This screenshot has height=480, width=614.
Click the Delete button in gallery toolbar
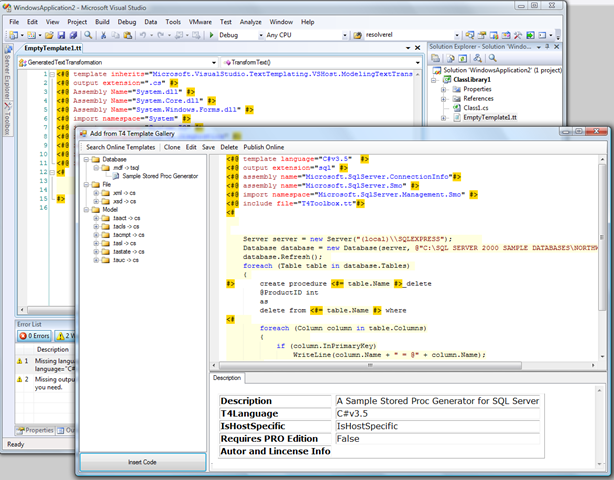click(x=229, y=147)
